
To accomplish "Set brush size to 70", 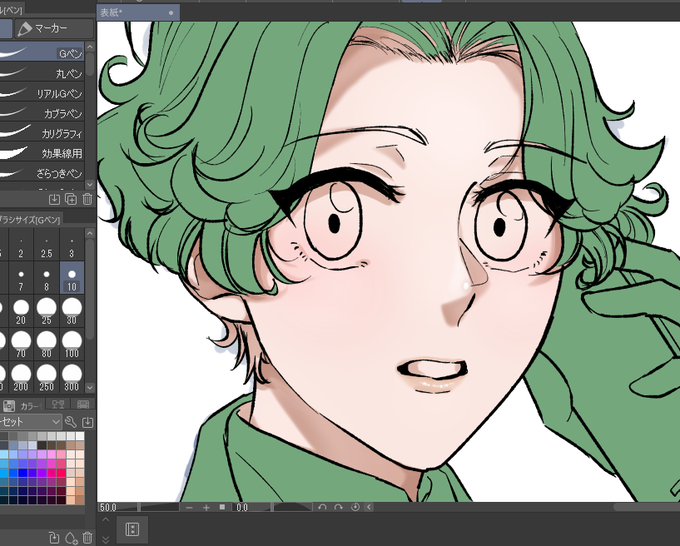I will (21, 344).
